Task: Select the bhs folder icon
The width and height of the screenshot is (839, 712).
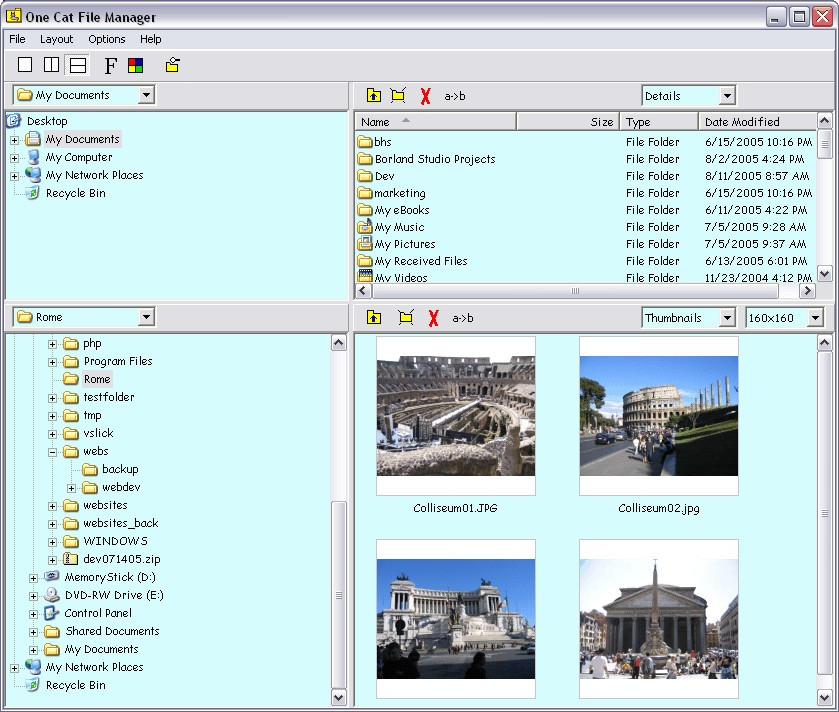Action: [x=365, y=142]
